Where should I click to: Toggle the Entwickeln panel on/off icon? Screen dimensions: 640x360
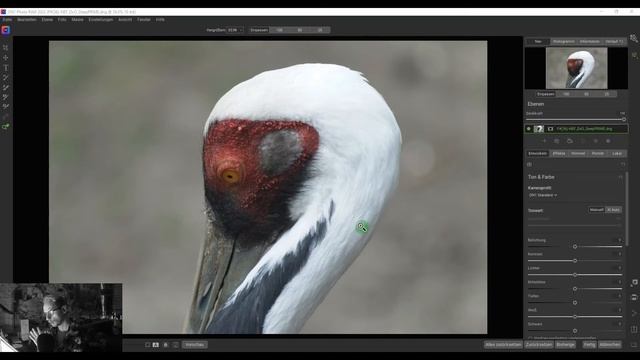pos(529,164)
